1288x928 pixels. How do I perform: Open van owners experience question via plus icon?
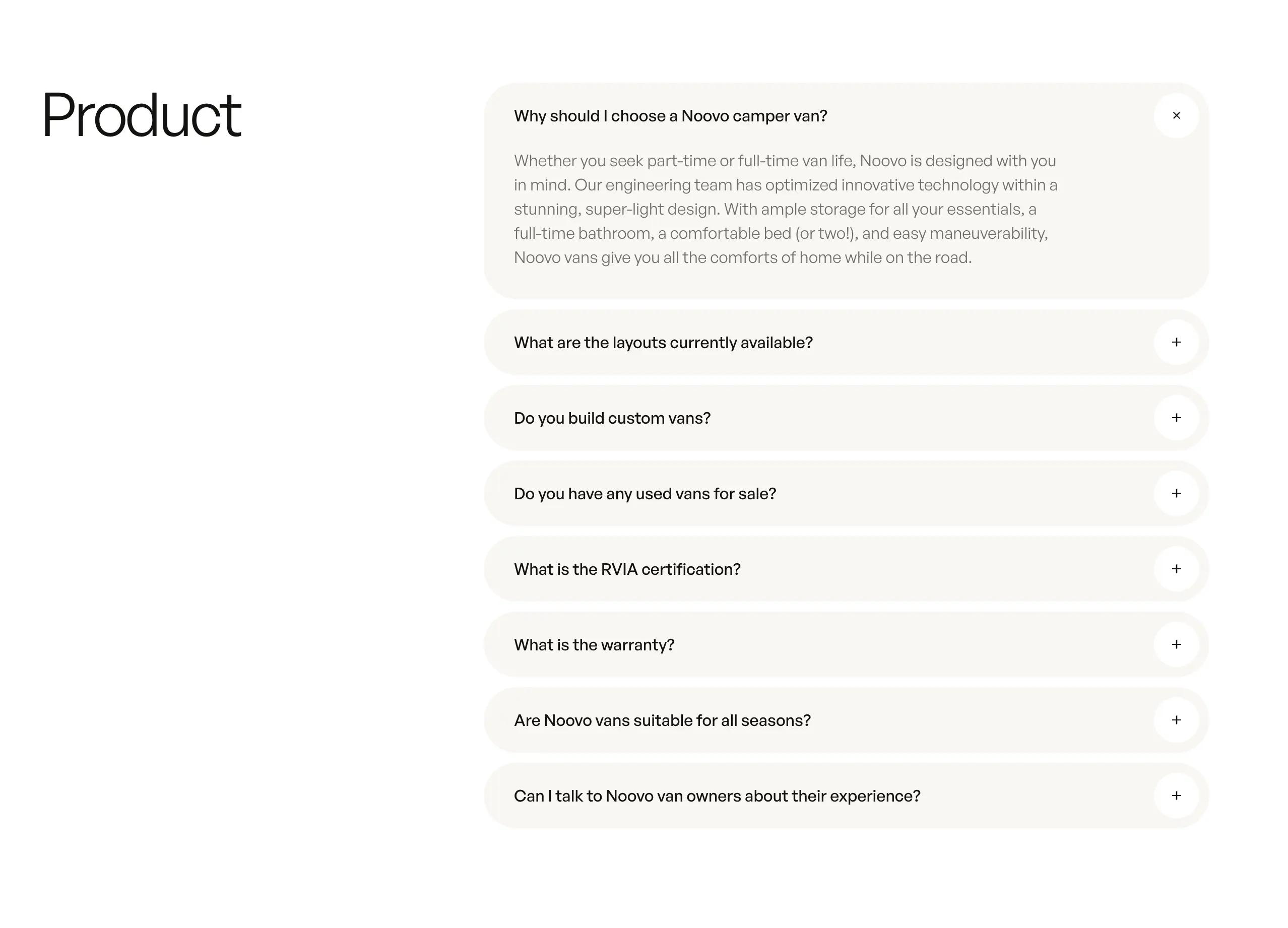pos(1176,796)
